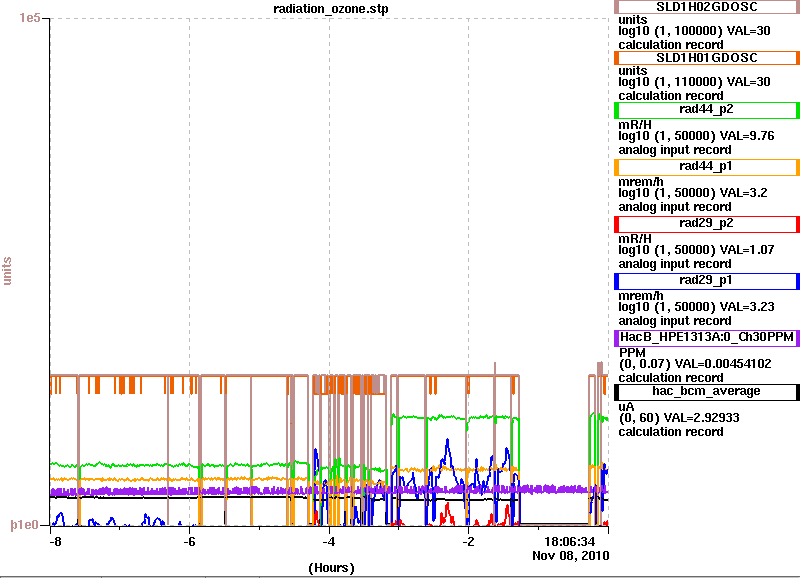
Task: Click the Nov 08, 2010 date label
Action: pos(570,556)
